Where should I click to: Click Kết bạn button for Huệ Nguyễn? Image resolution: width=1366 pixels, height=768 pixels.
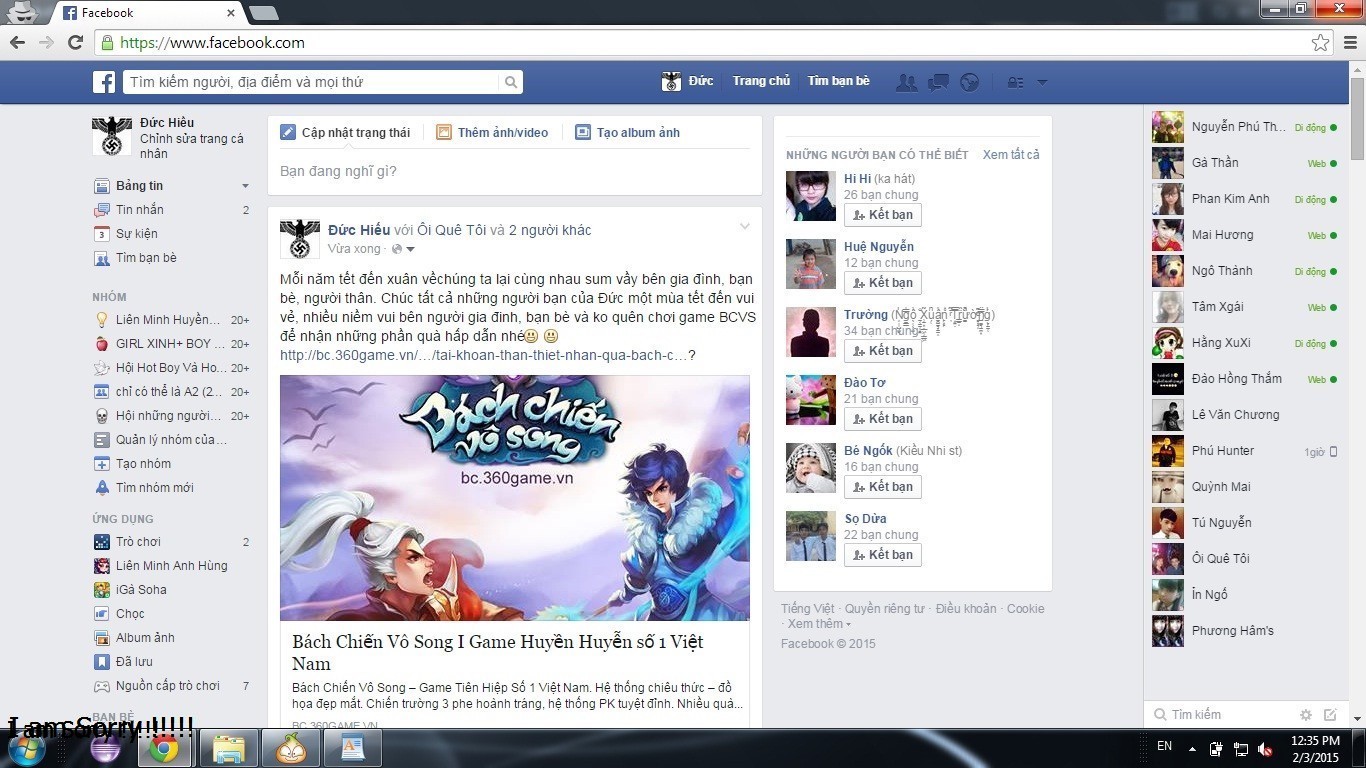coord(882,283)
